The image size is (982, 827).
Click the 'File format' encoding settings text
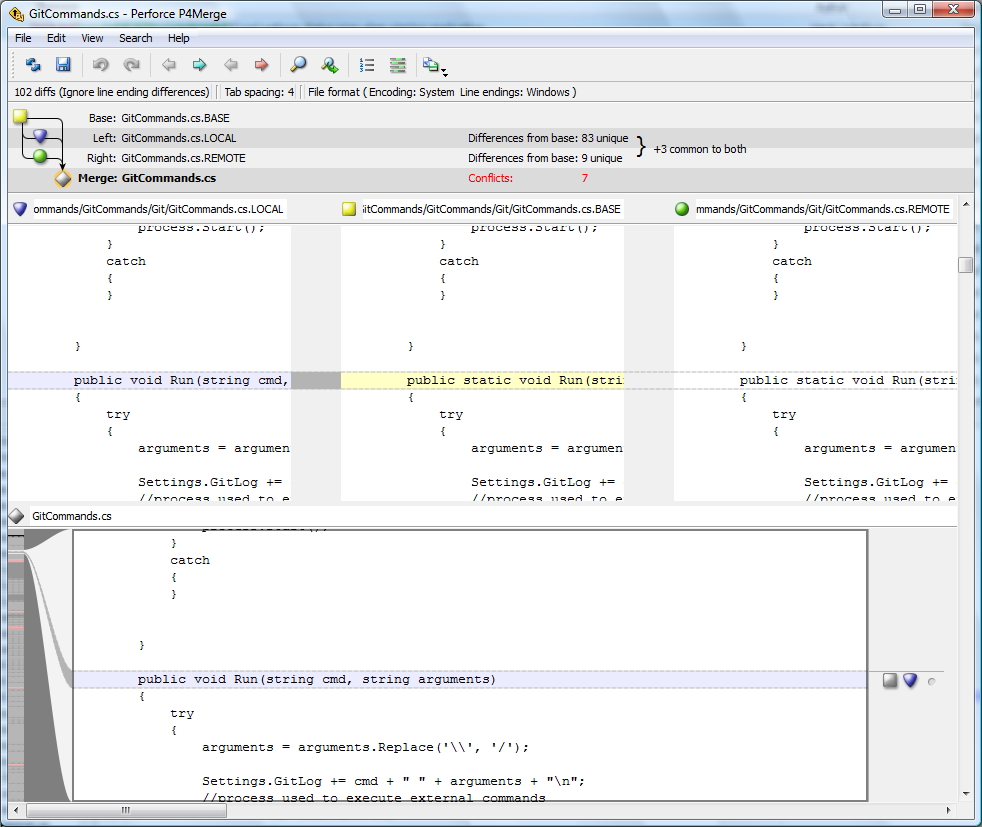(442, 92)
